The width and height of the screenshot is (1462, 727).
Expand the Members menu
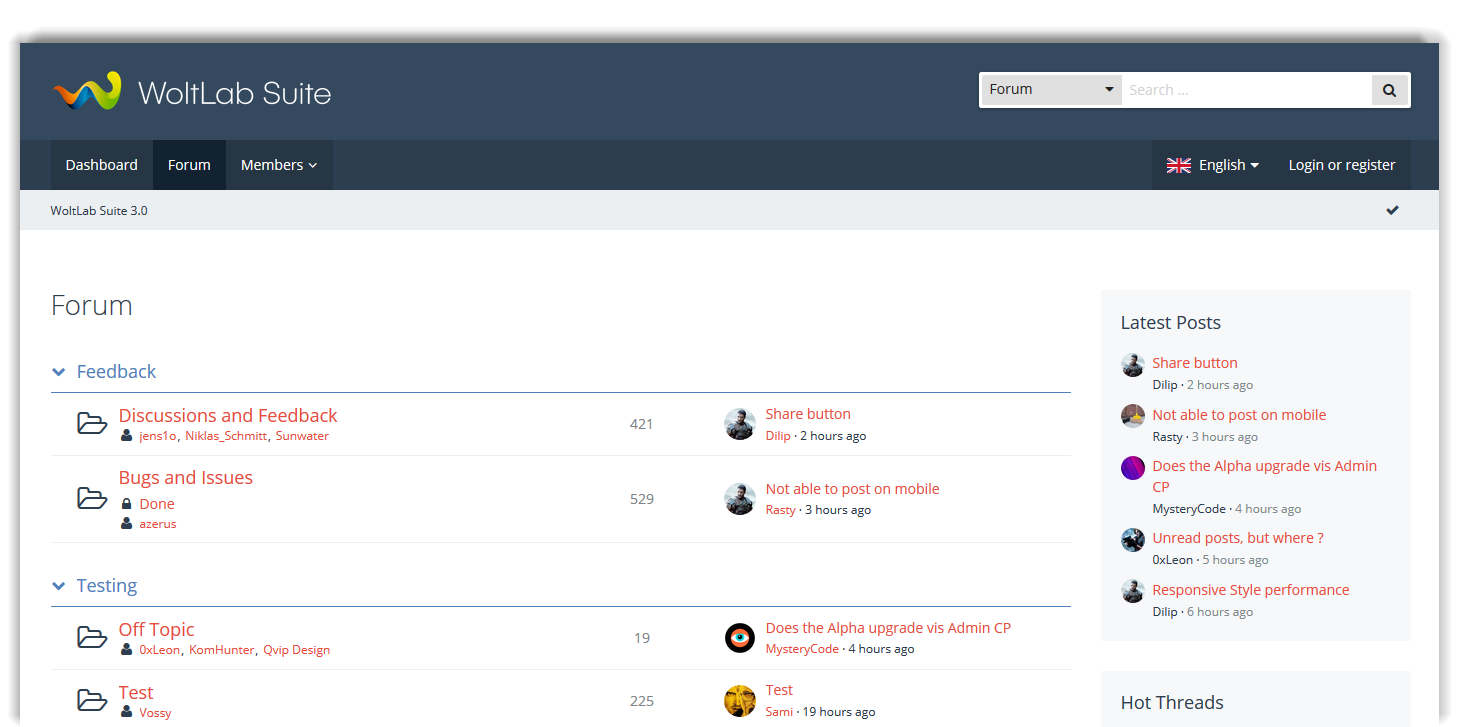pos(279,165)
